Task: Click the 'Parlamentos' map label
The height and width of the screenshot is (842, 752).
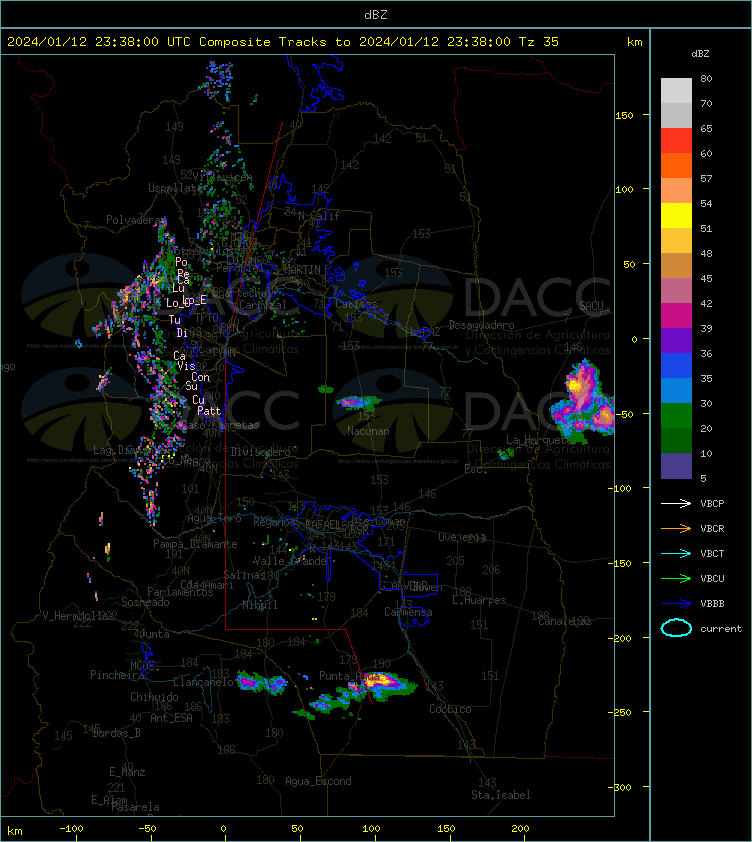Action: point(180,592)
